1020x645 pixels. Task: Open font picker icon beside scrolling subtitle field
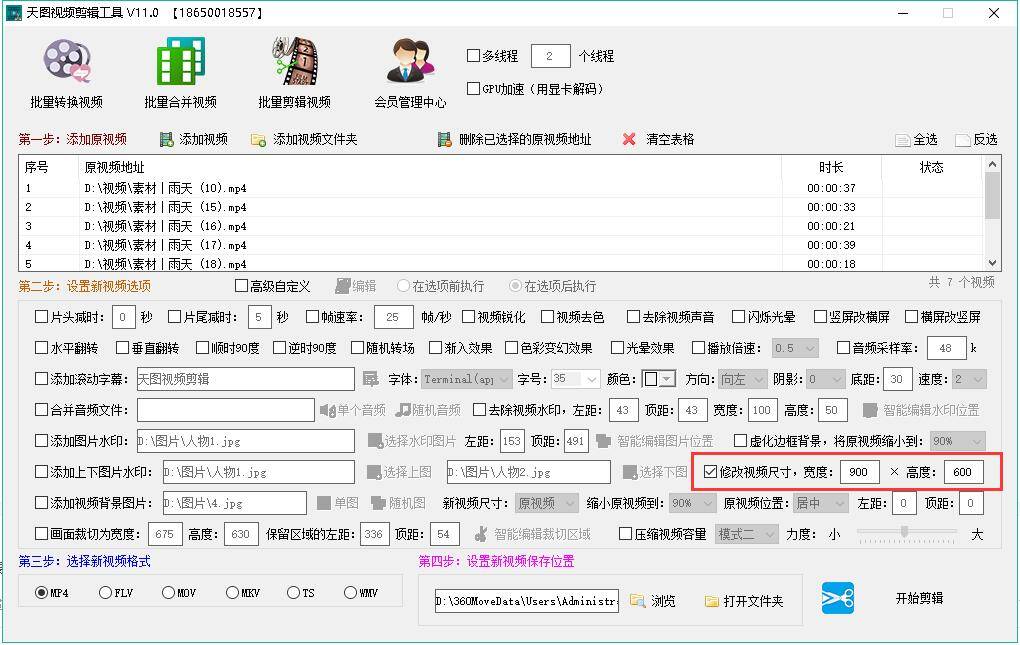pyautogui.click(x=370, y=379)
